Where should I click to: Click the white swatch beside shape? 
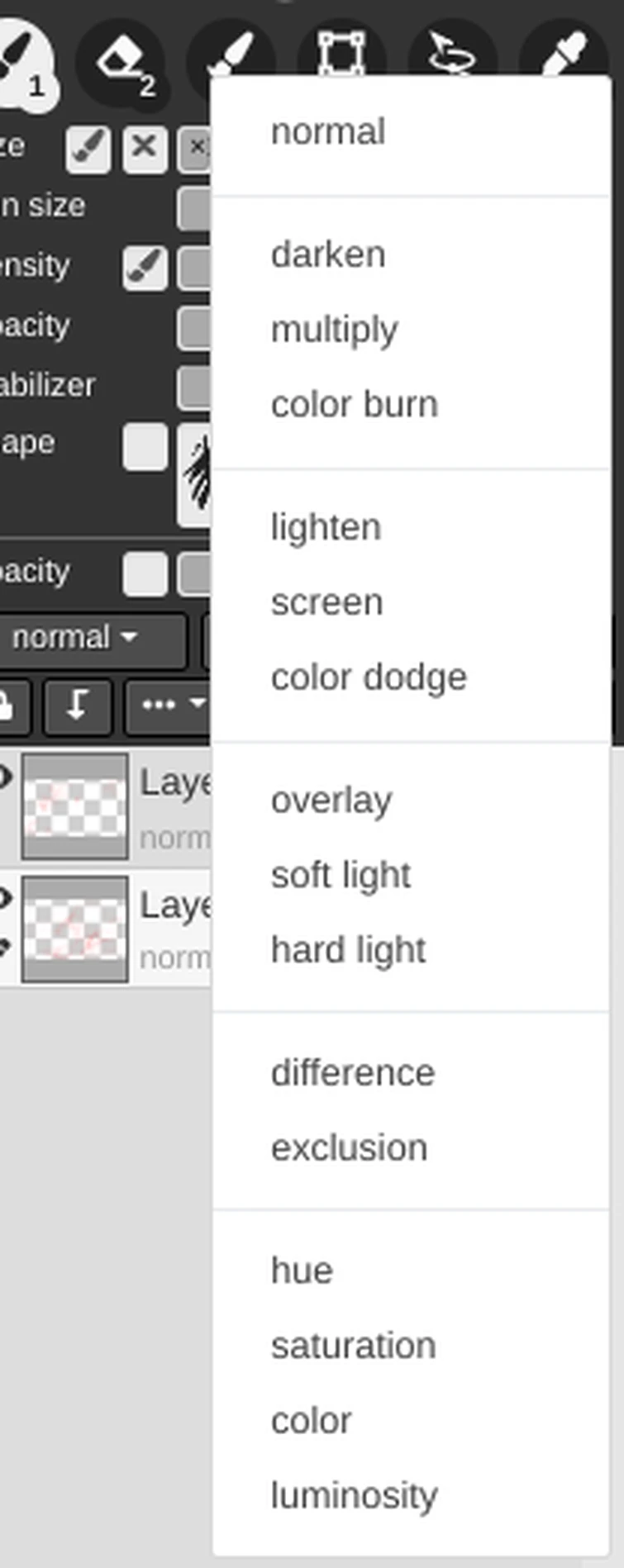tap(145, 447)
